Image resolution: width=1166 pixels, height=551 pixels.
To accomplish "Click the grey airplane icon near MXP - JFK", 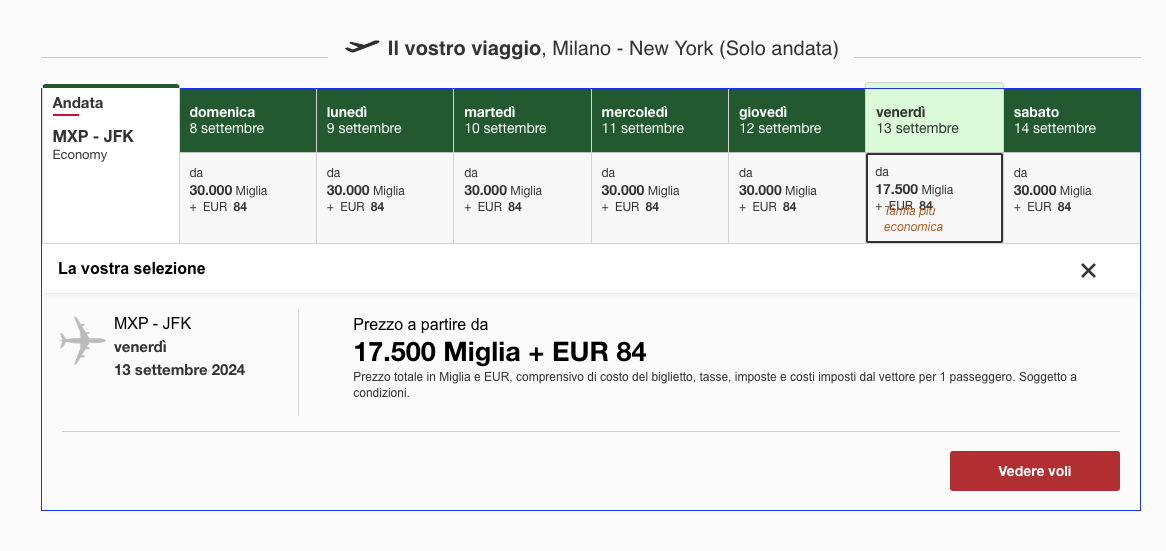I will (x=83, y=341).
